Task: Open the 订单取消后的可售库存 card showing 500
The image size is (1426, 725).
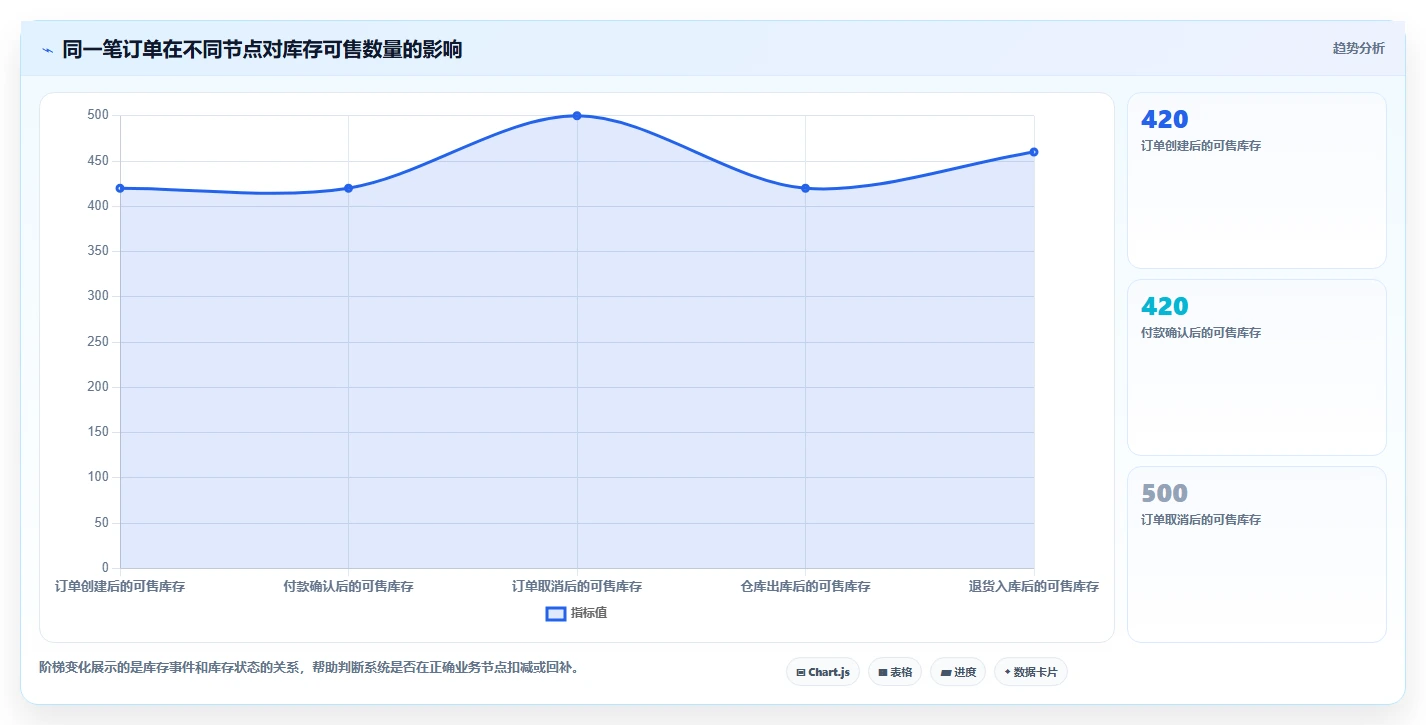Action: (1257, 554)
